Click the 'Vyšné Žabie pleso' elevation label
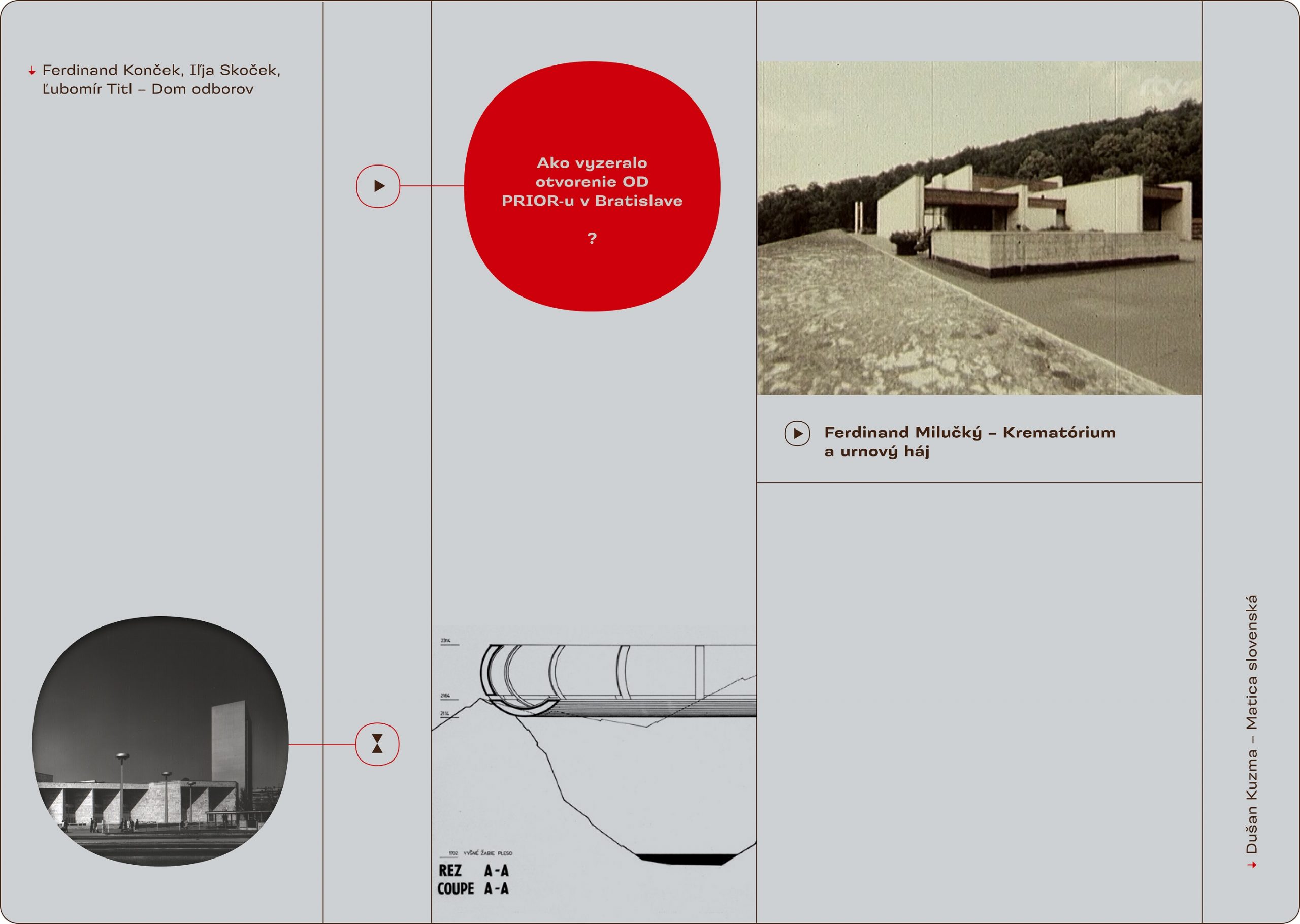 [487, 853]
